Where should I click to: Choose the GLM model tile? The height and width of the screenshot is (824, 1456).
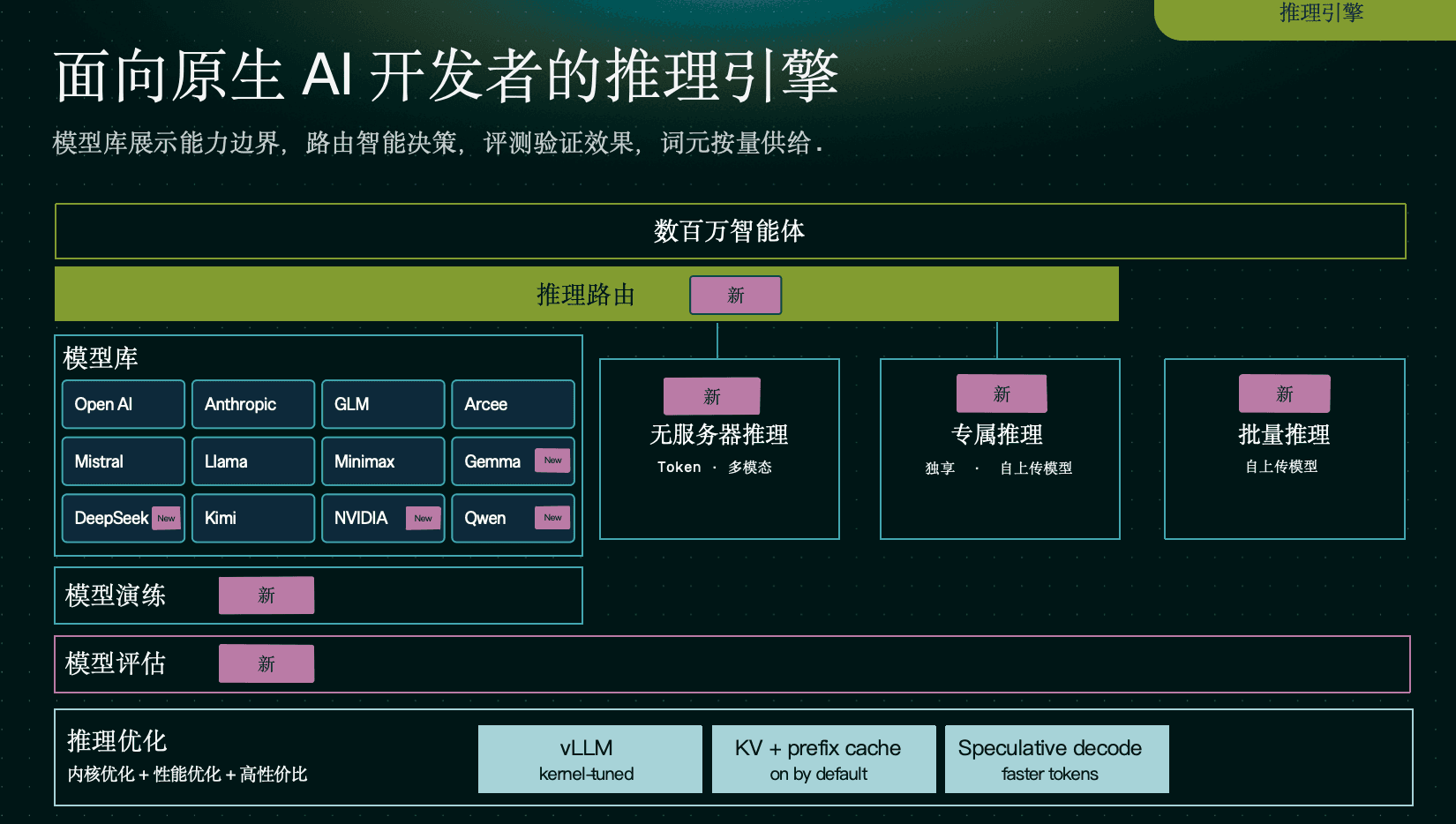pos(383,404)
